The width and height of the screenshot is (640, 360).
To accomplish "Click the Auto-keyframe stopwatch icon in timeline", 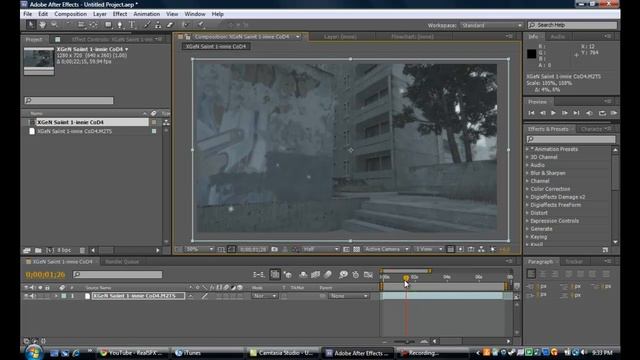I will tap(356, 275).
